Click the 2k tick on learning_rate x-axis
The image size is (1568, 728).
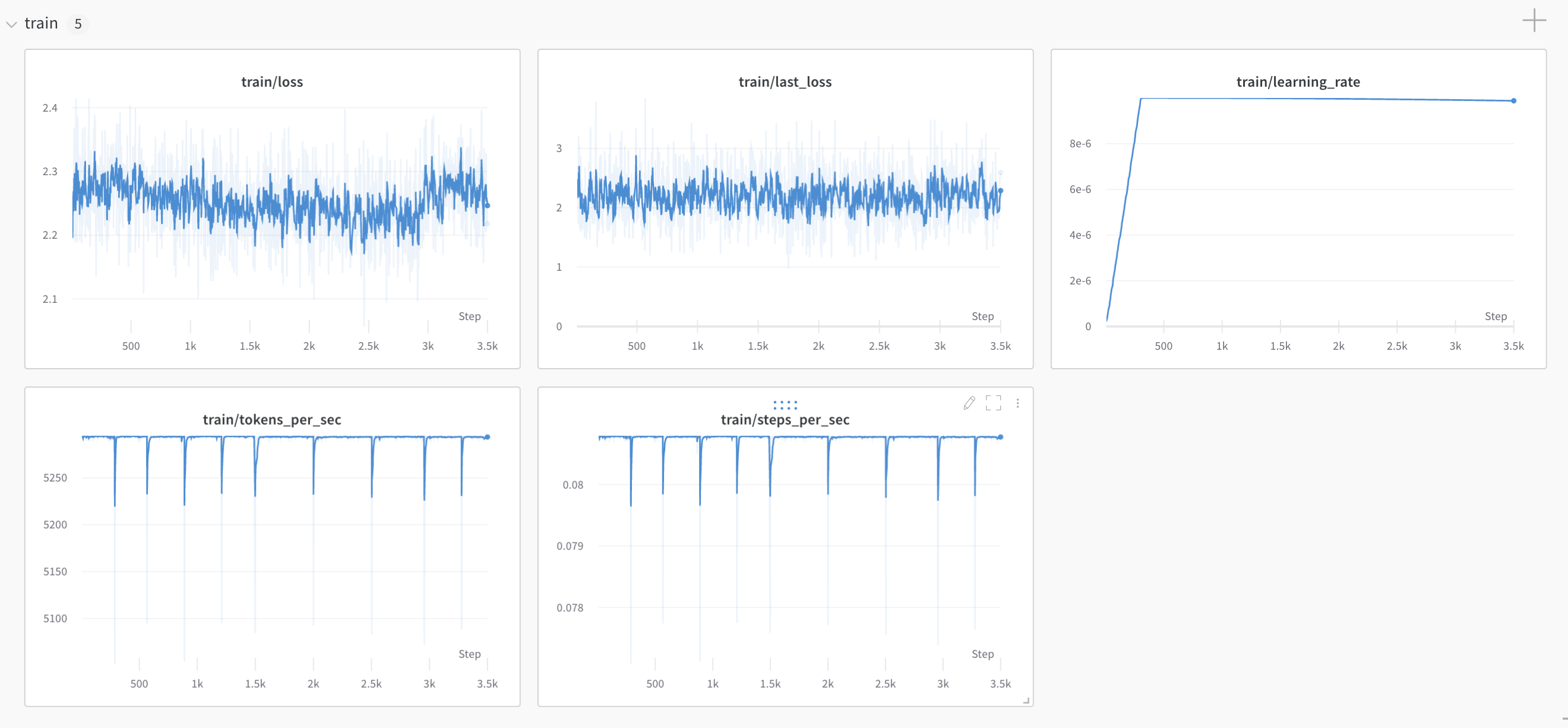tap(1338, 346)
